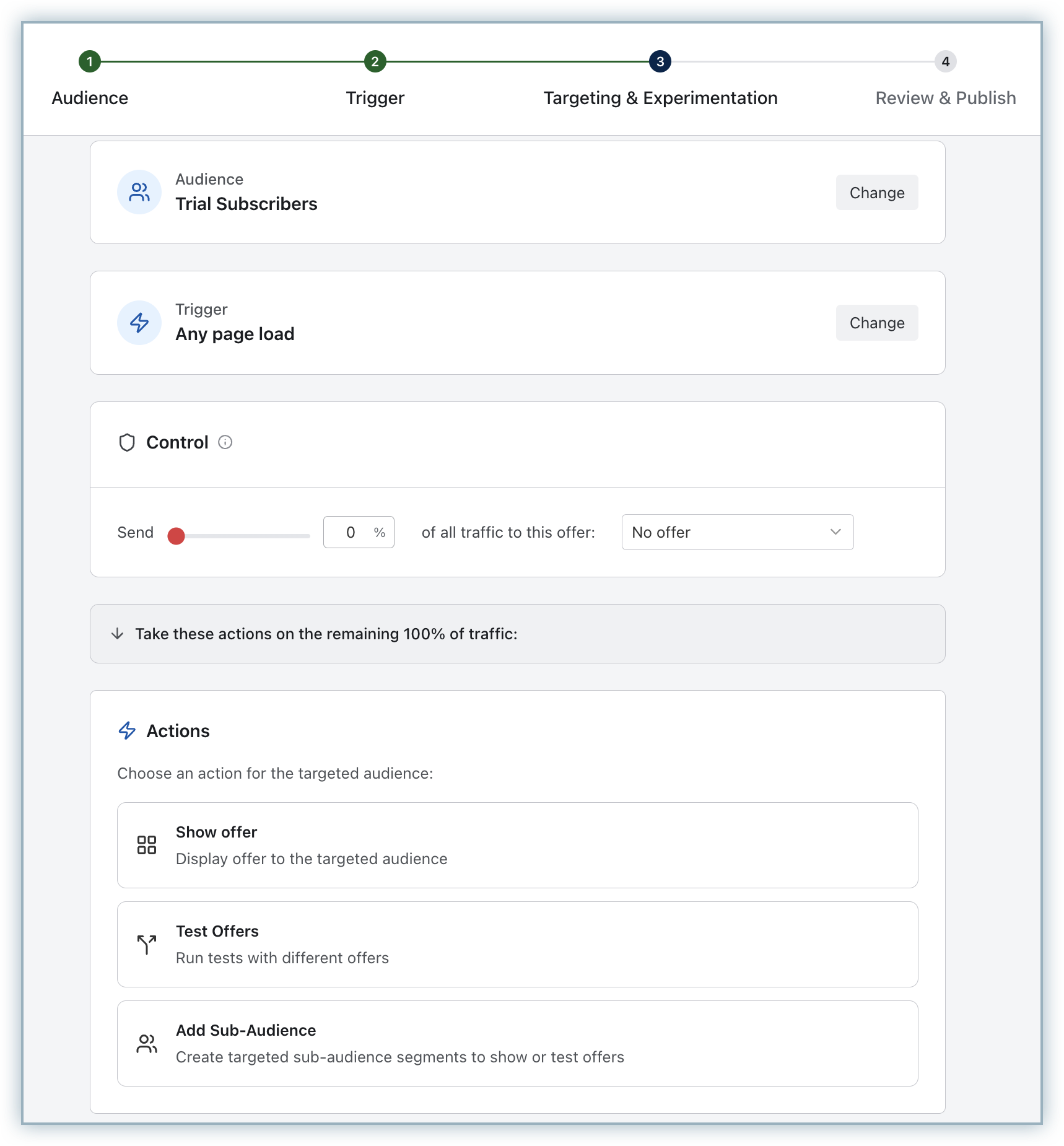
Task: Open the Control info tooltip icon
Action: [x=225, y=442]
